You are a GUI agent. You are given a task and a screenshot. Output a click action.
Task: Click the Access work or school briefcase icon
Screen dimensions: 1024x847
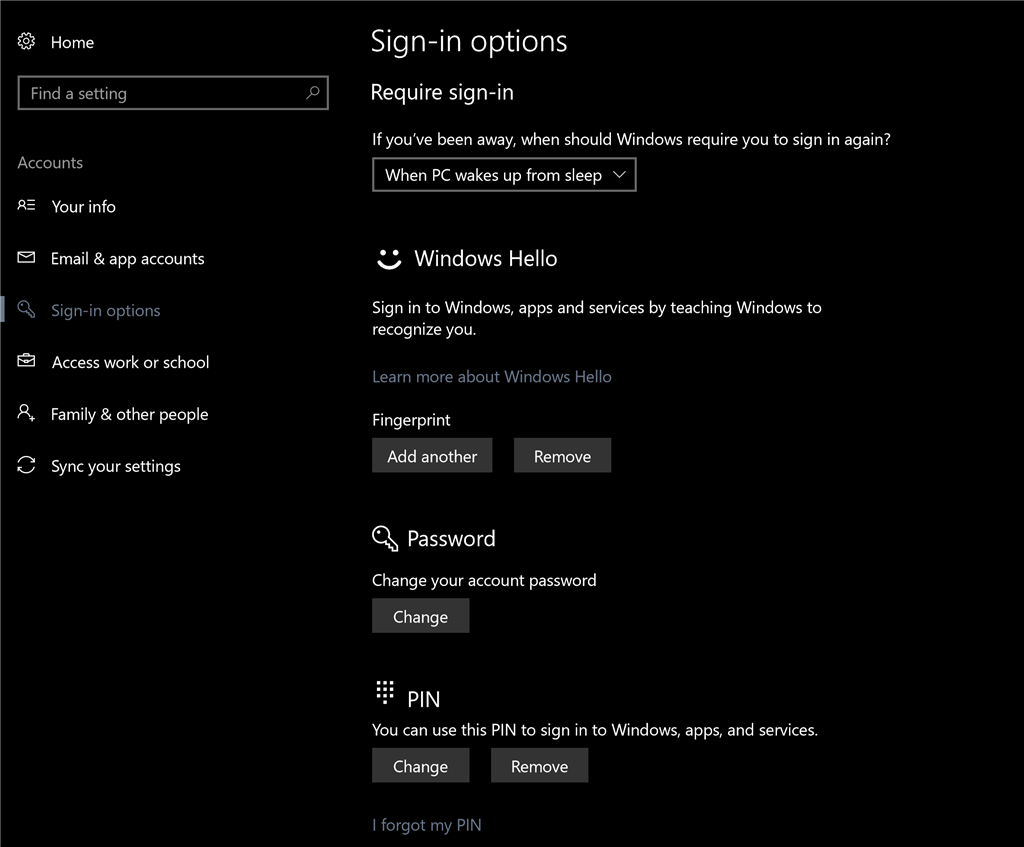(26, 360)
